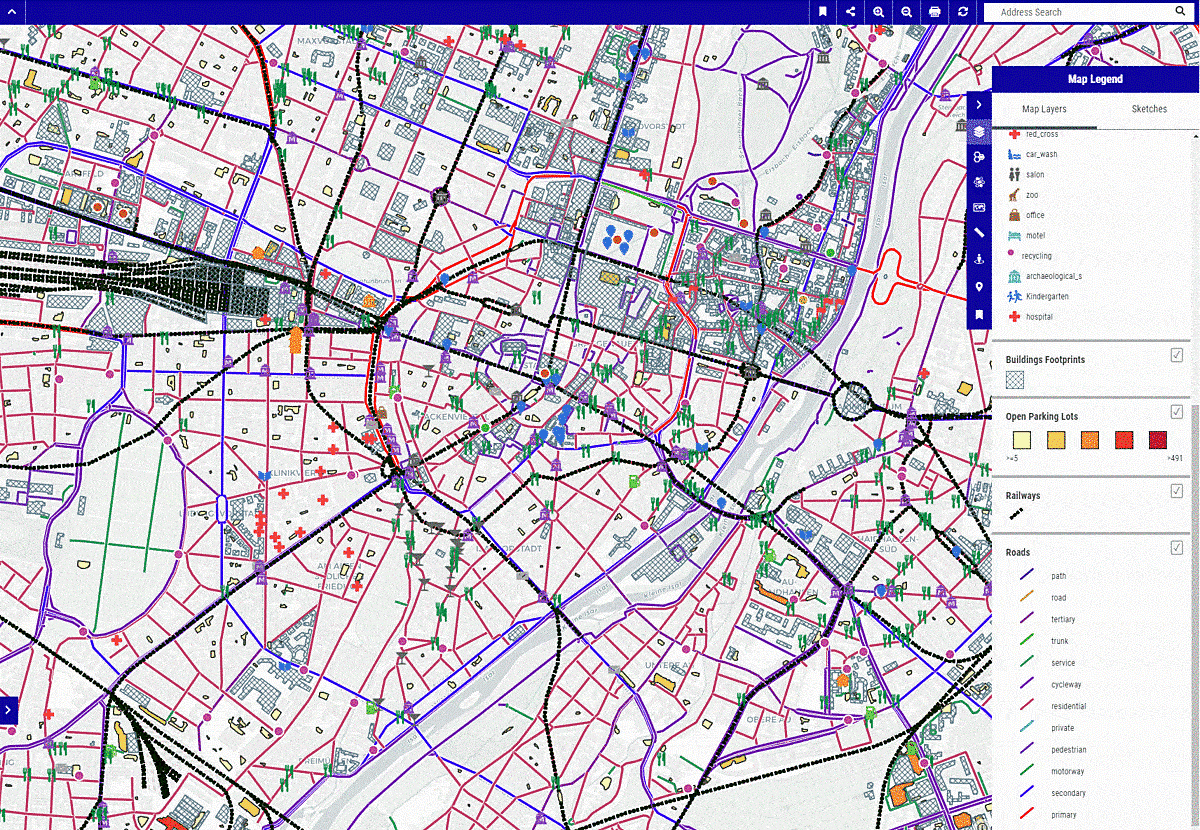Viewport: 1200px width, 830px height.
Task: Expand the left side panel arrow
Action: pos(8,709)
